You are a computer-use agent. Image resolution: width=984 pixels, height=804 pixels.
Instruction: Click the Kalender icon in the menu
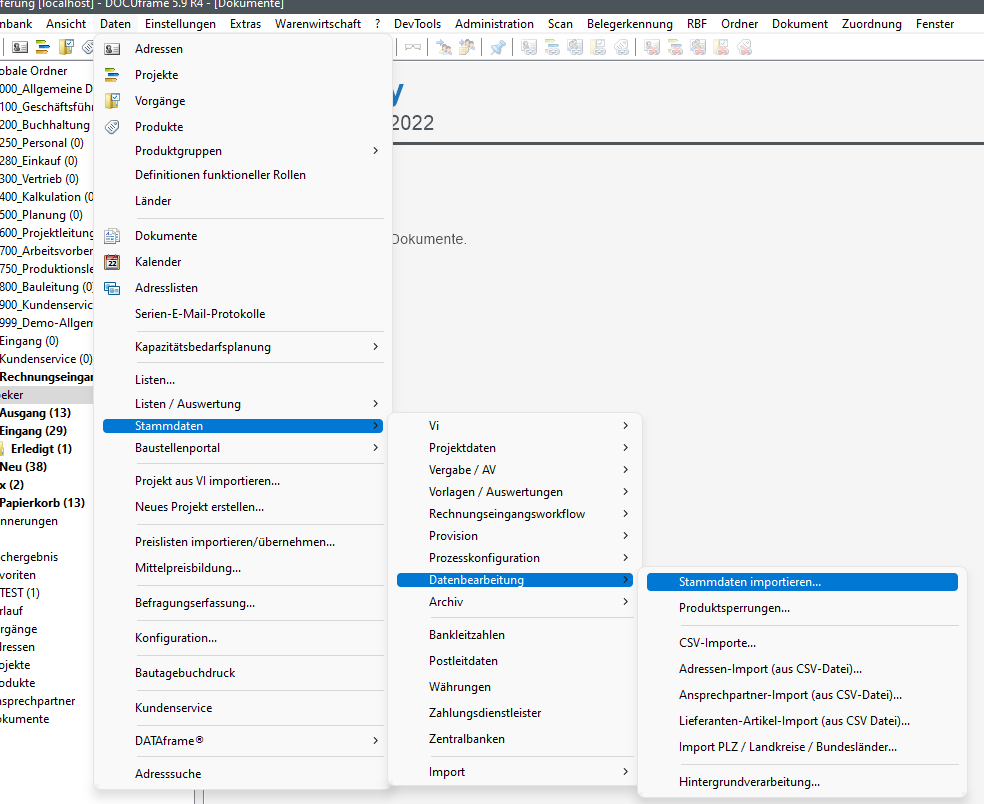[x=112, y=262]
